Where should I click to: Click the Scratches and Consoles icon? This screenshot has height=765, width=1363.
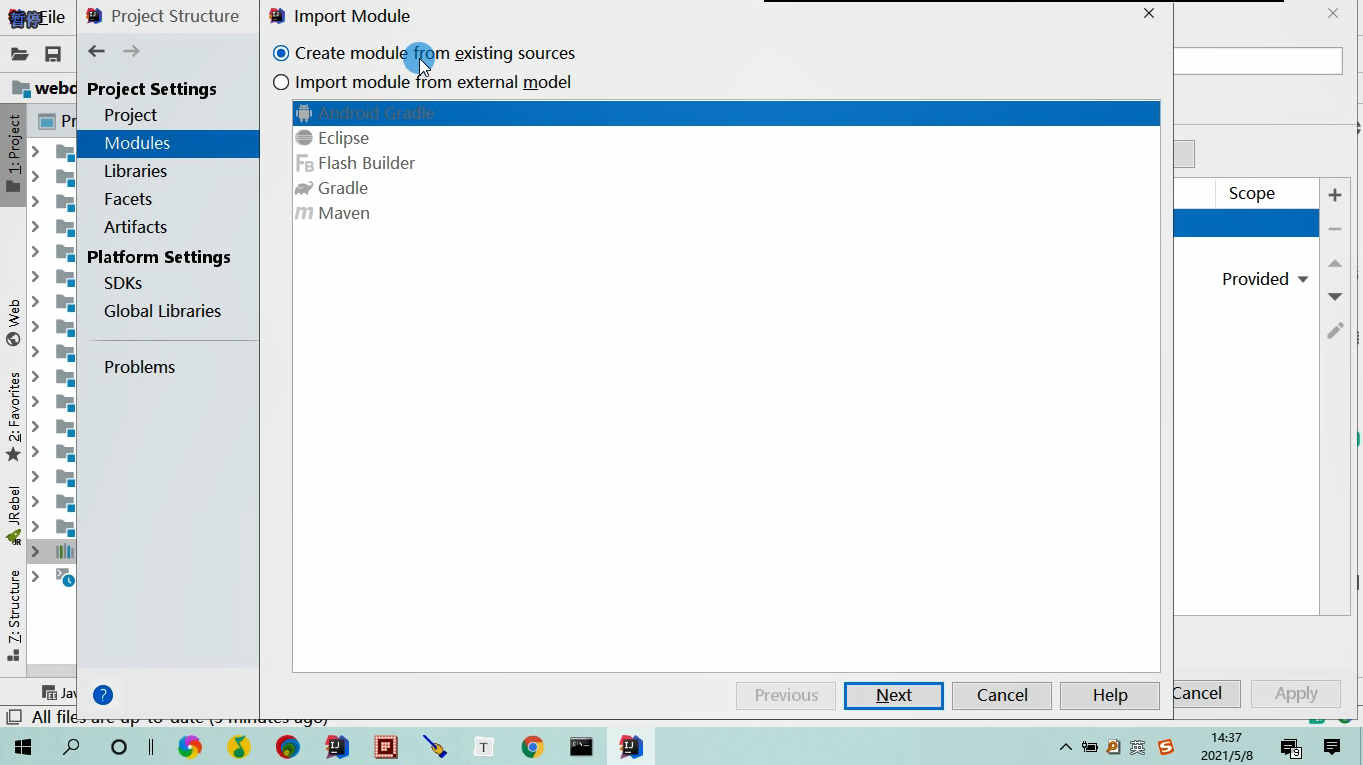(65, 577)
